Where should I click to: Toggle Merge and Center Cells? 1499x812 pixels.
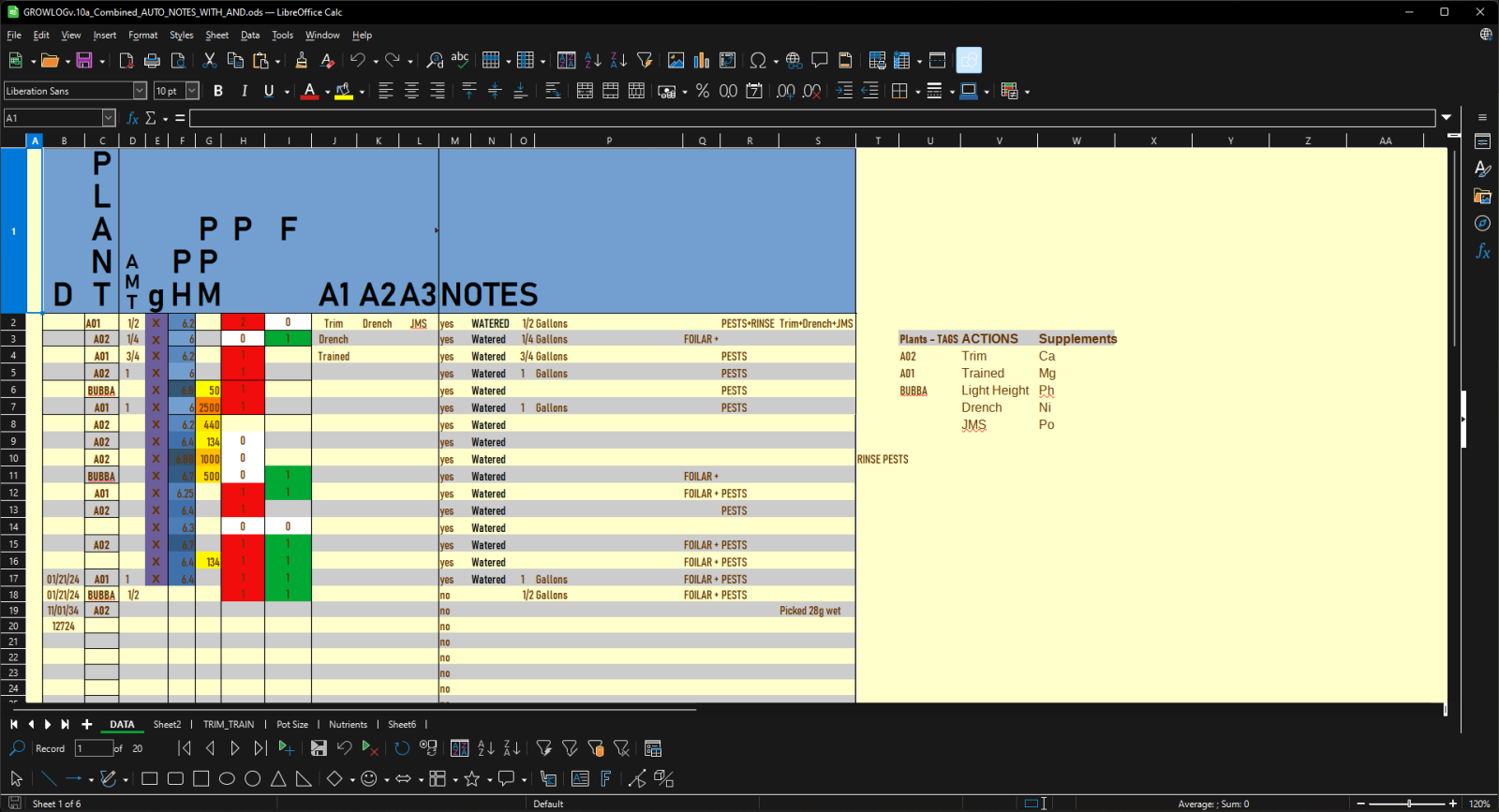585,91
